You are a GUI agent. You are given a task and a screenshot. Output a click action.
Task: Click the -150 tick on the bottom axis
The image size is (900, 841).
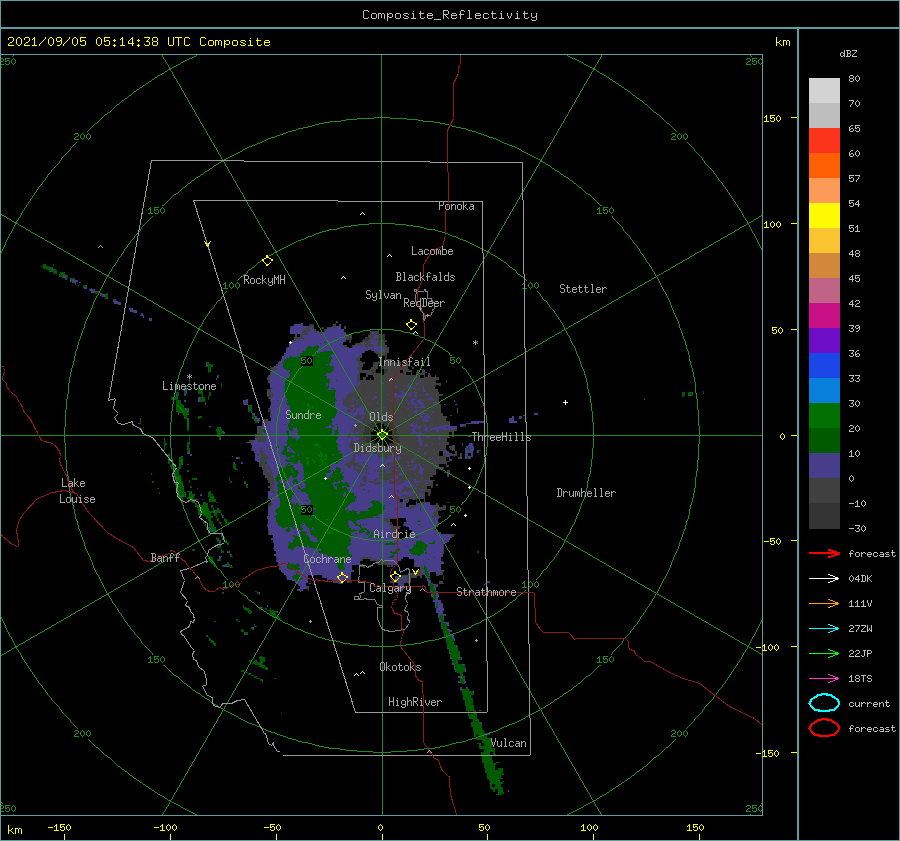pyautogui.click(x=59, y=827)
